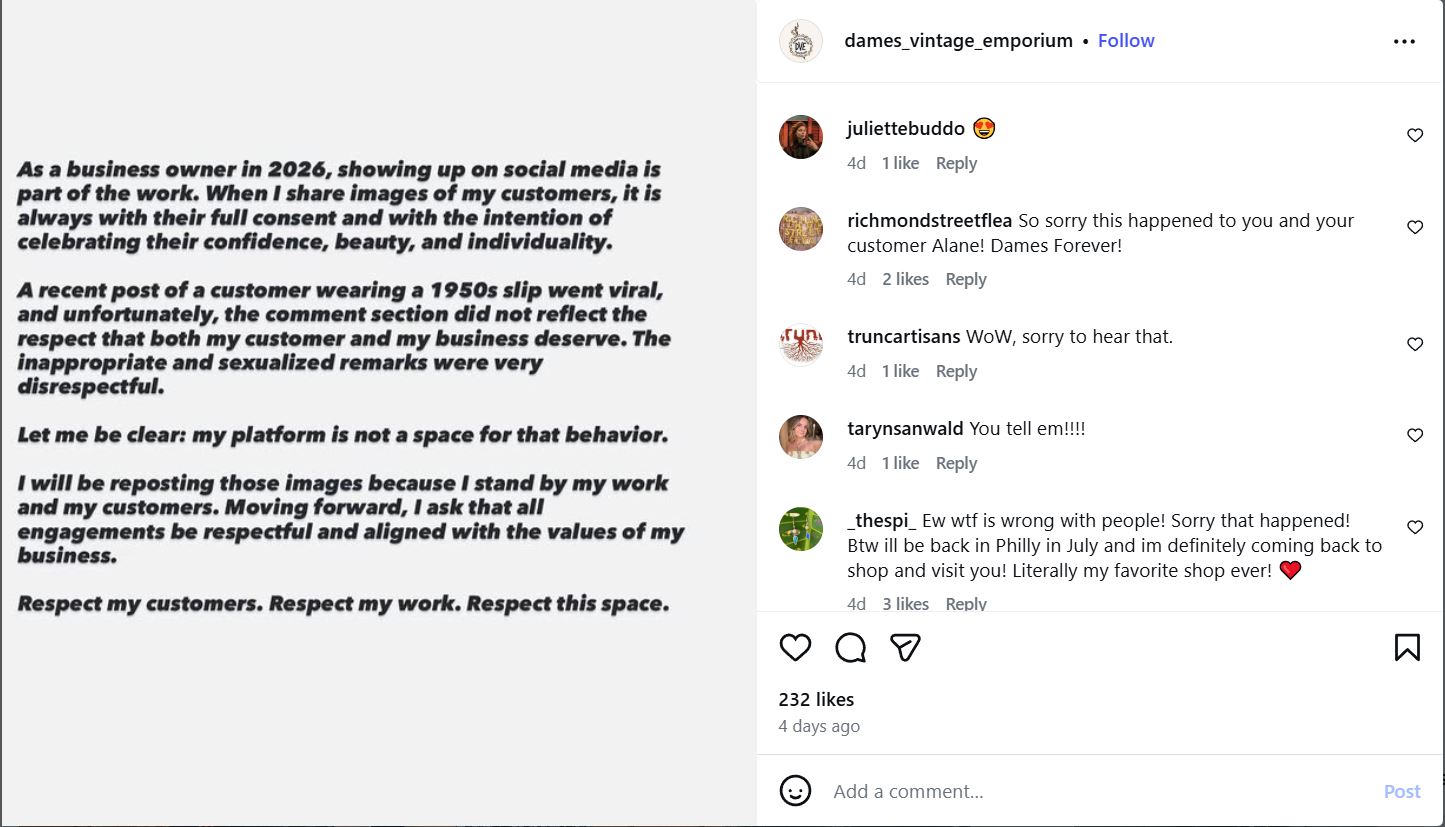Screen dimensions: 1445x827
Task: View the 232 likes list
Action: [816, 699]
